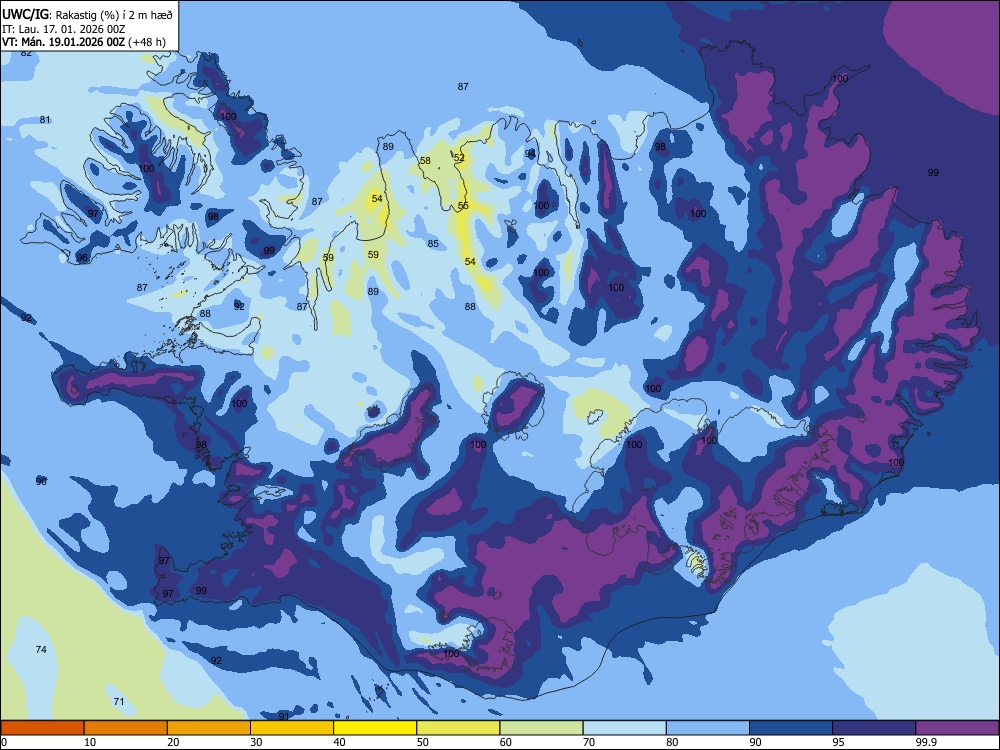The image size is (1000, 750).
Task: Pick the dark blue 90–95 legend swatch
Action: click(x=791, y=728)
